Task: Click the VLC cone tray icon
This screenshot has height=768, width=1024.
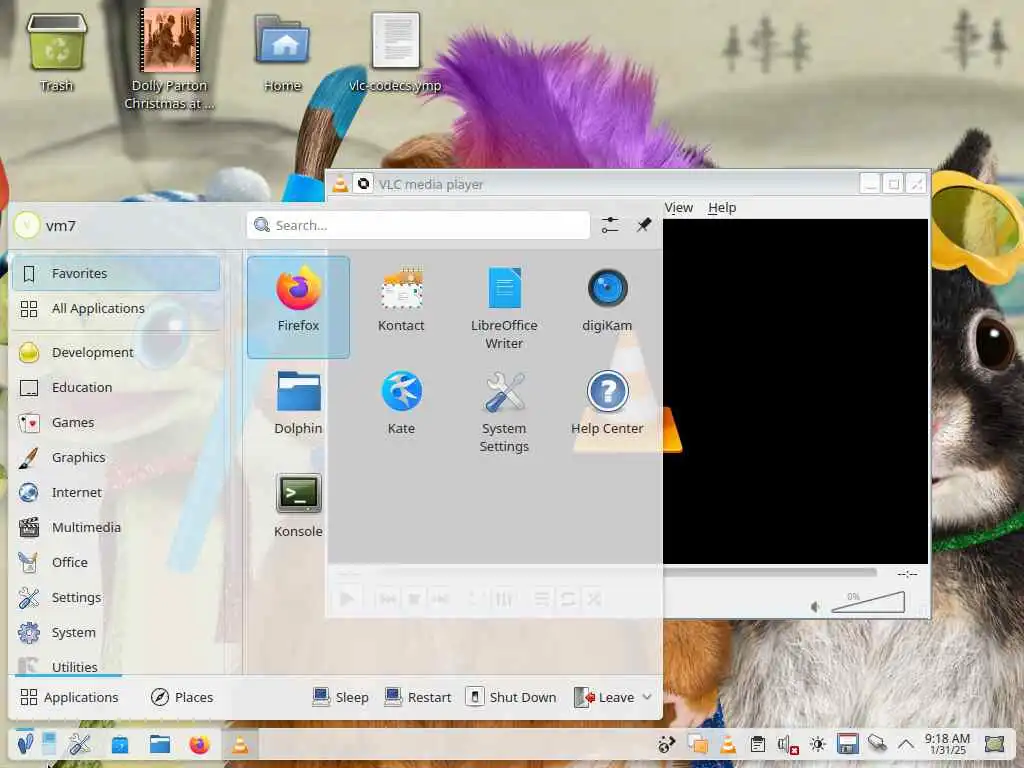Action: pos(728,744)
